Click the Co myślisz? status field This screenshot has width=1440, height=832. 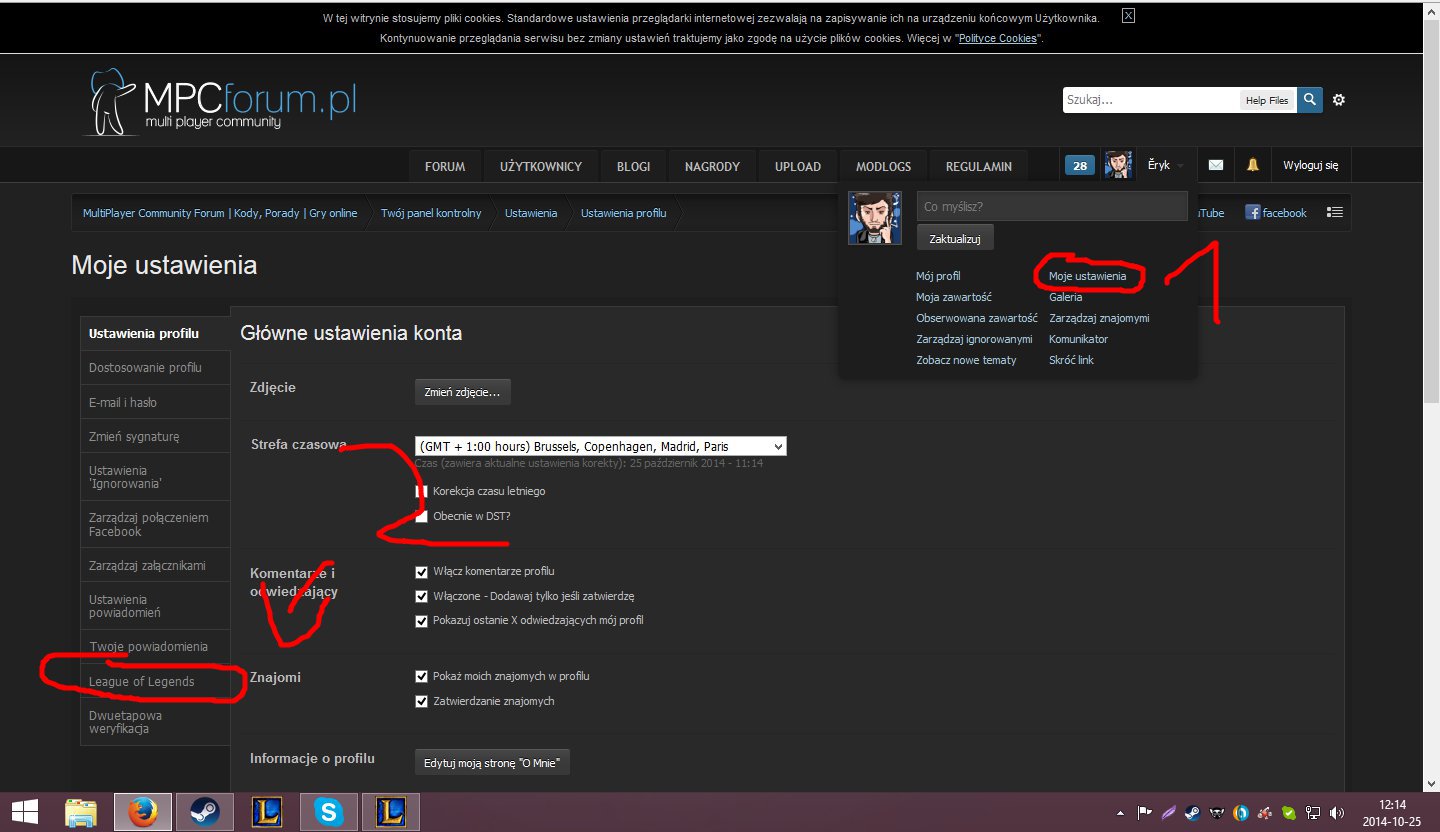[x=1052, y=206]
